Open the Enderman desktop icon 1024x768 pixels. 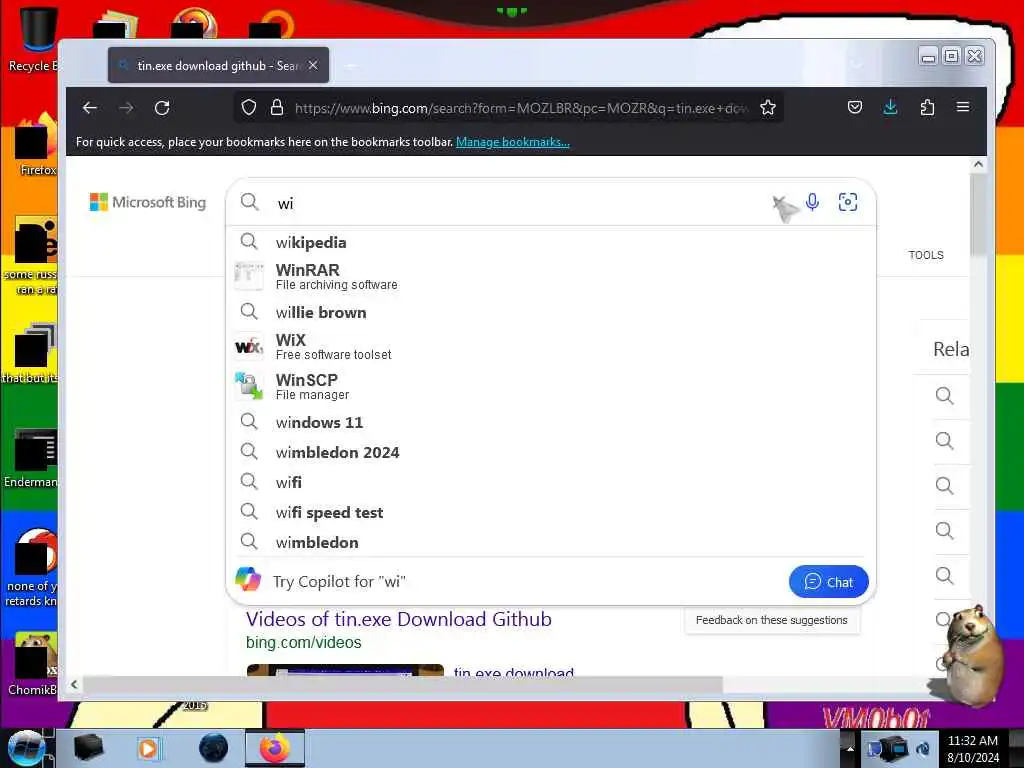pos(31,457)
